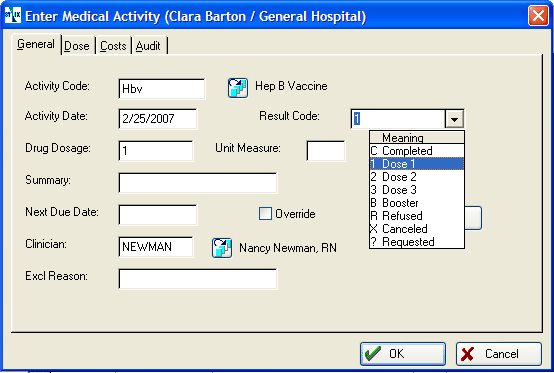
Task: Select Booster result code option
Action: [417, 203]
